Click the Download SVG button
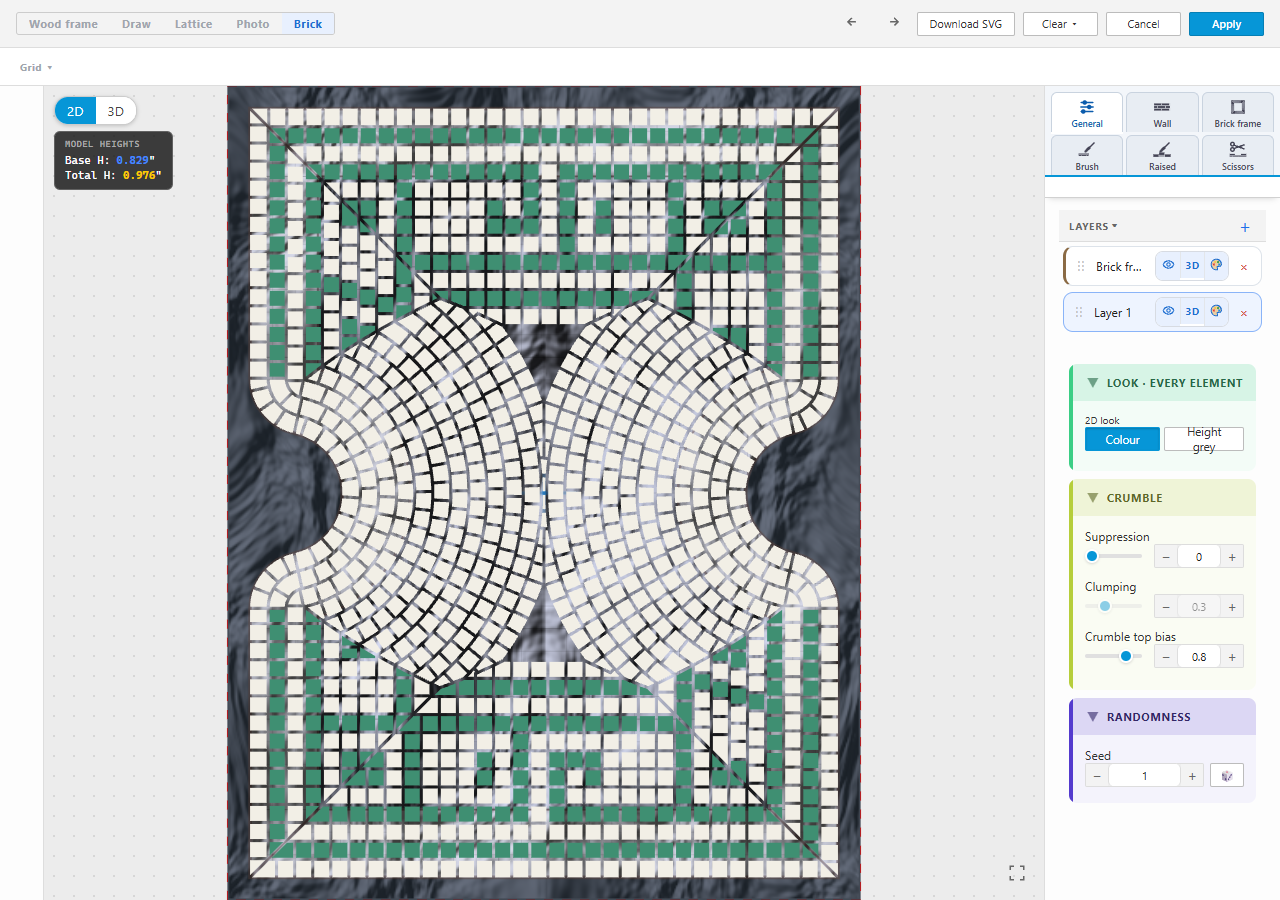Image resolution: width=1280 pixels, height=900 pixels. click(966, 24)
